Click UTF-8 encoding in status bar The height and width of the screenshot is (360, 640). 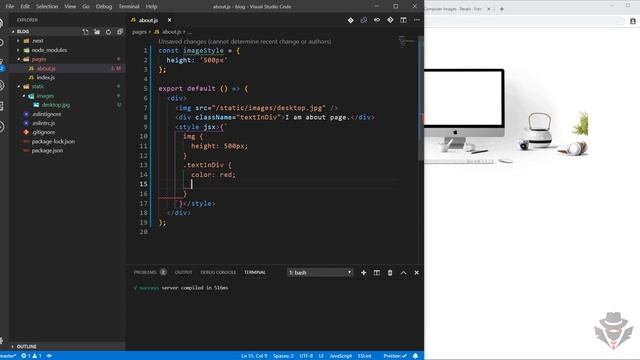click(x=306, y=356)
